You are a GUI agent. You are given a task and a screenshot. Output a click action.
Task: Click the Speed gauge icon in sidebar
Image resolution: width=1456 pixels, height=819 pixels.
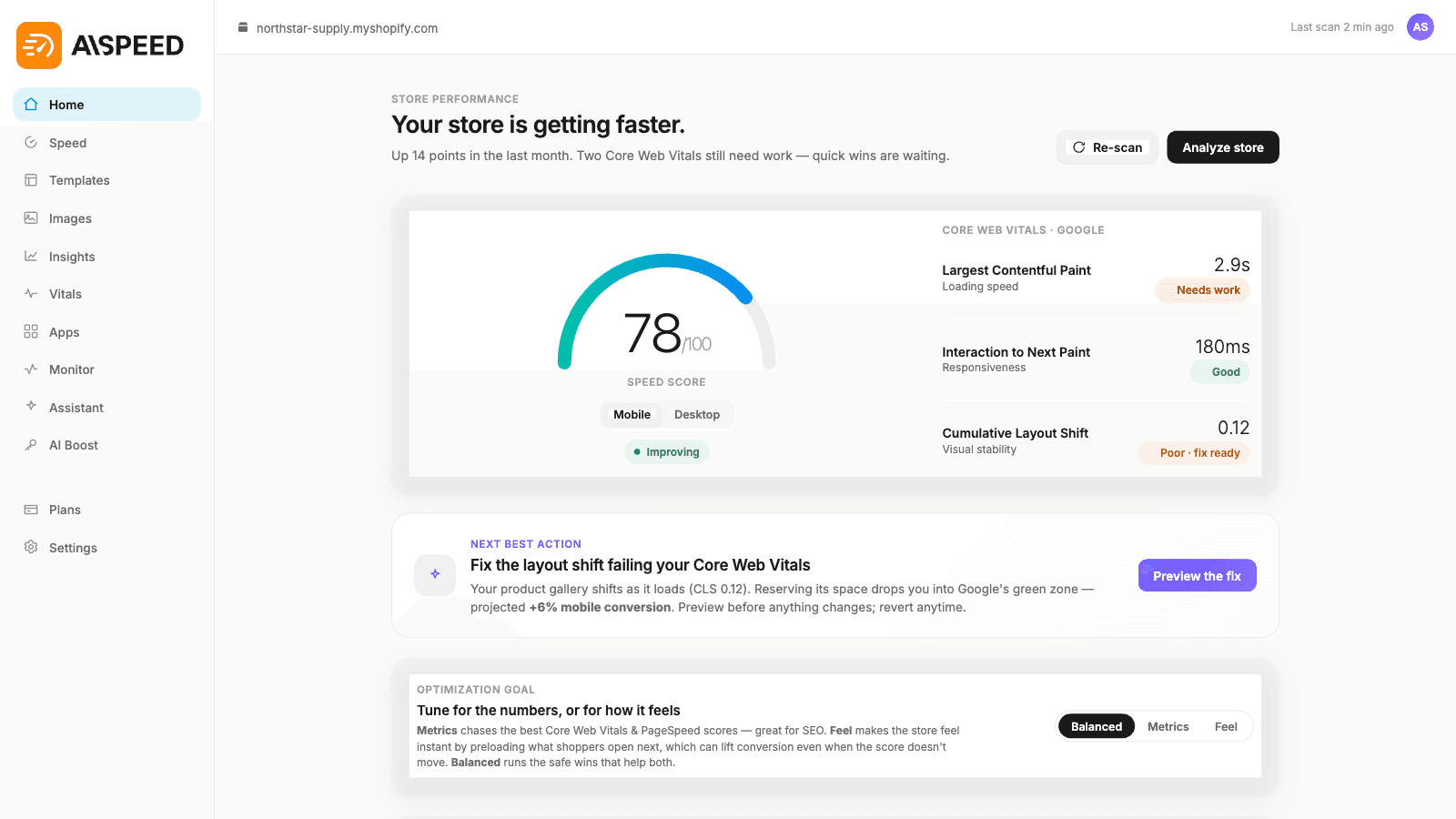(31, 142)
